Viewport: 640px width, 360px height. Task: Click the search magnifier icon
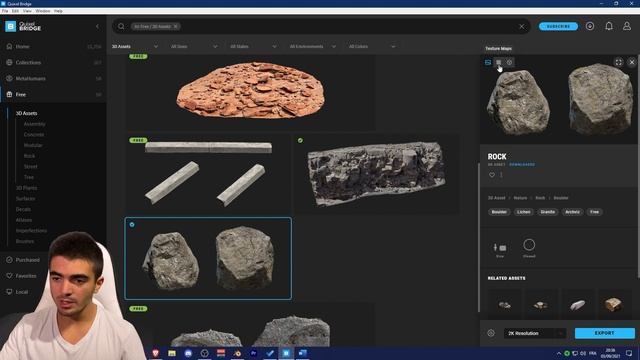[x=121, y=27]
